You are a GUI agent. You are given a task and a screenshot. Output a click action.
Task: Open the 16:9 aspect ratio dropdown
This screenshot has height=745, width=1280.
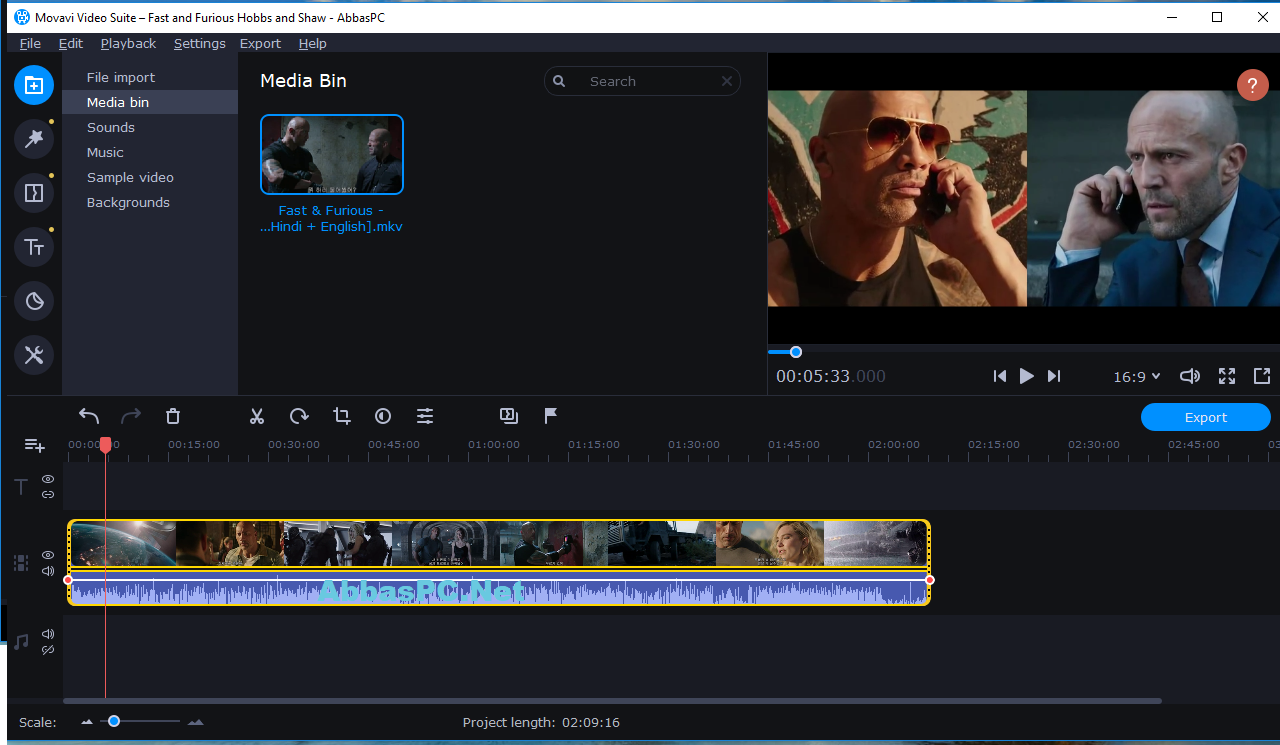pyautogui.click(x=1137, y=377)
